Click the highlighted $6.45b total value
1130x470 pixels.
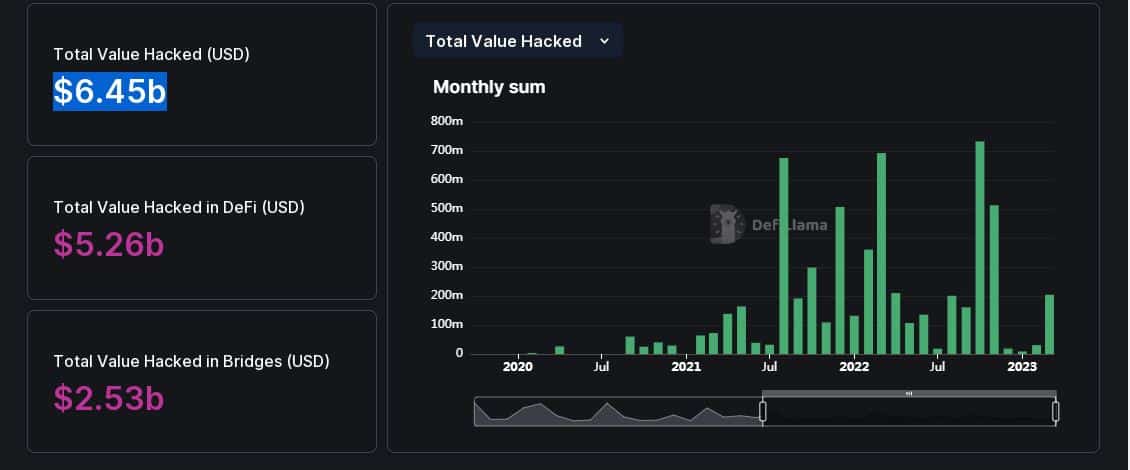[x=110, y=92]
